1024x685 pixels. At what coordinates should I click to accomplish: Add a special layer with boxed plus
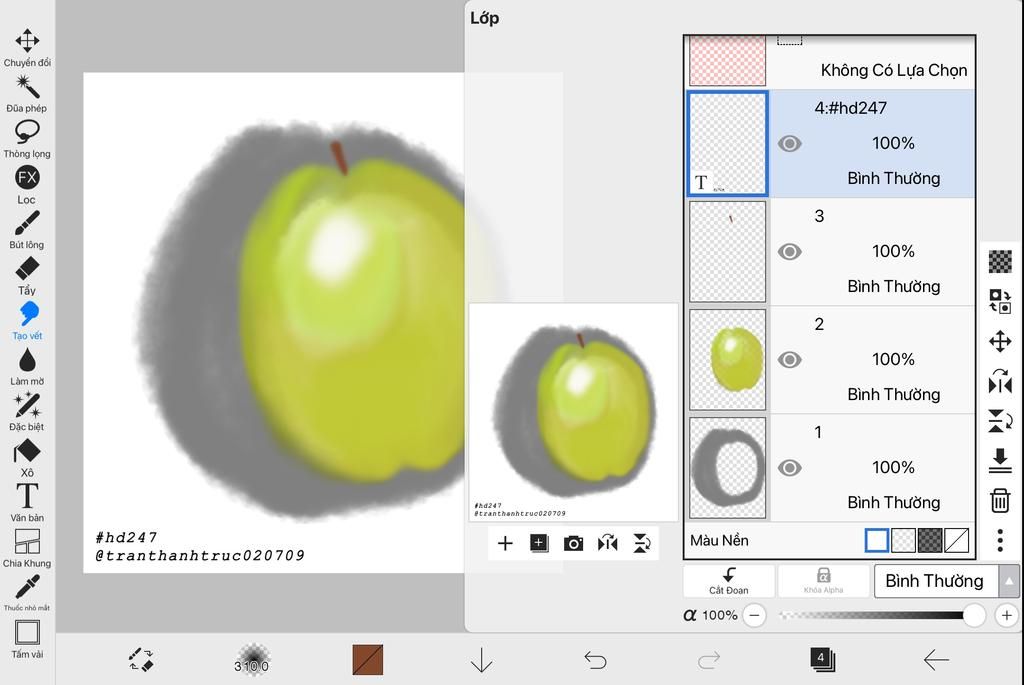[x=539, y=543]
